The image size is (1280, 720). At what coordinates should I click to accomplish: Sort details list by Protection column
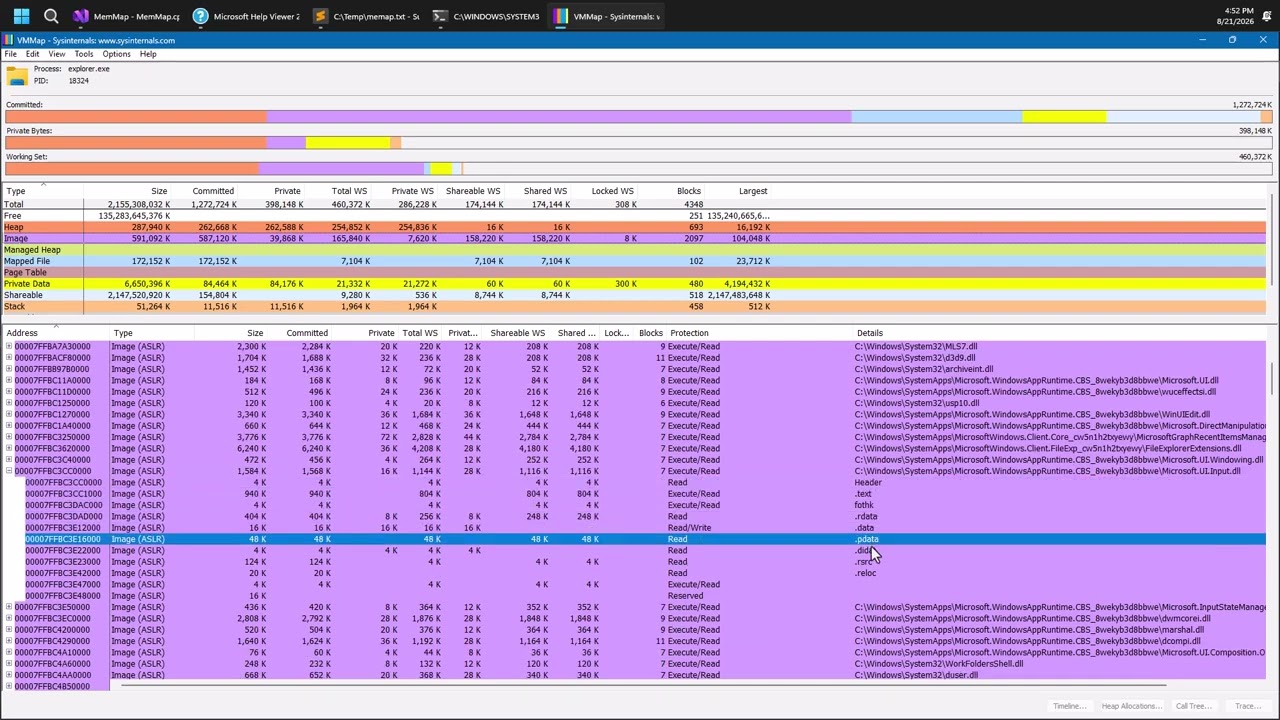(x=759, y=333)
